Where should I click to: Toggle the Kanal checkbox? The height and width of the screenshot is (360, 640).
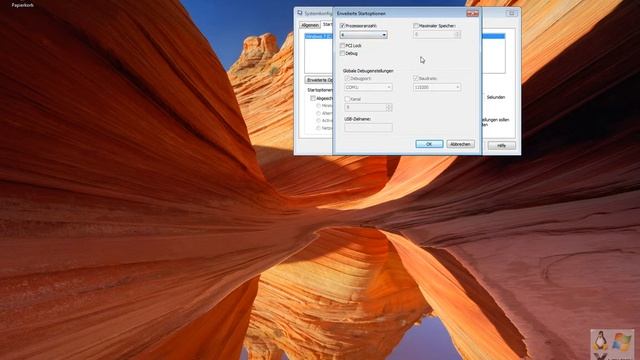pos(347,99)
